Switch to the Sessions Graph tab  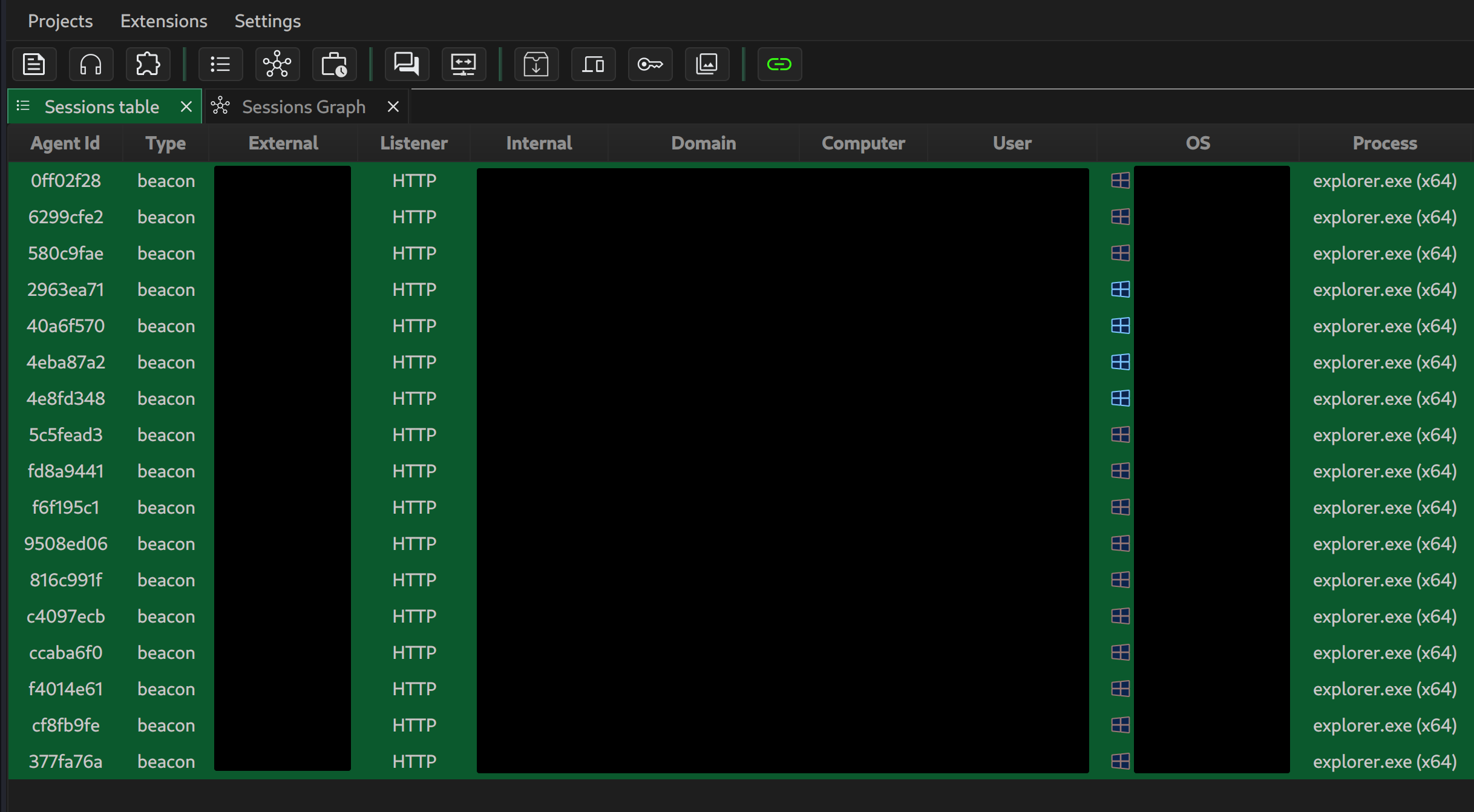pyautogui.click(x=303, y=107)
